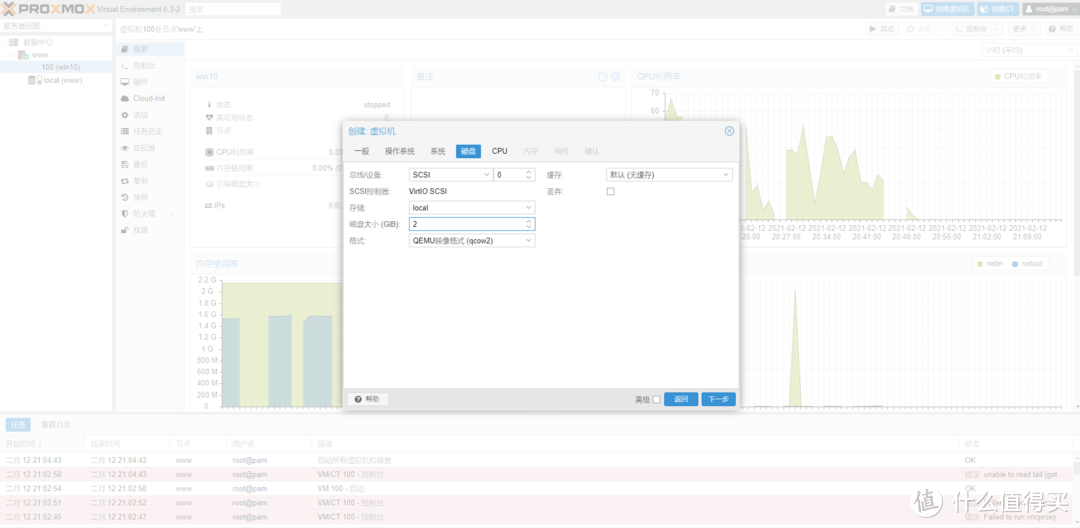Open the QEMU qcow2 format dropdown
Image resolution: width=1080 pixels, height=528 pixels.
point(472,240)
